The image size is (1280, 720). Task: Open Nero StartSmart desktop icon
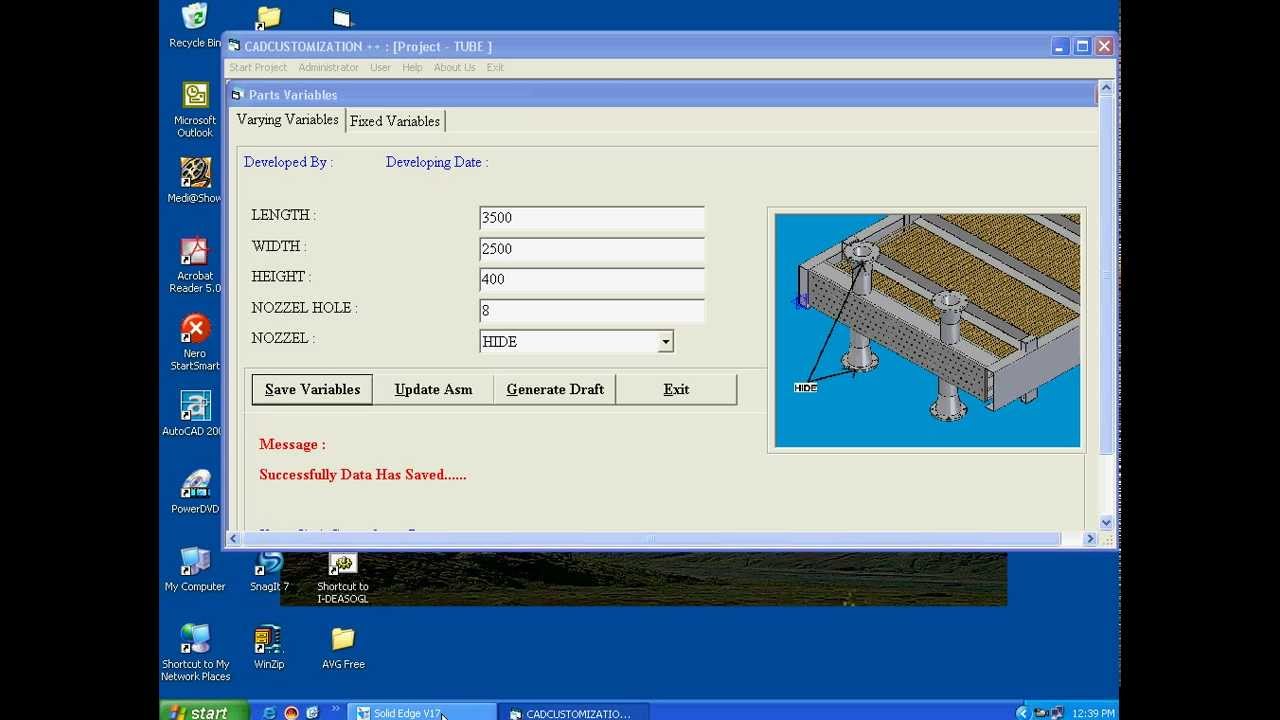click(195, 329)
